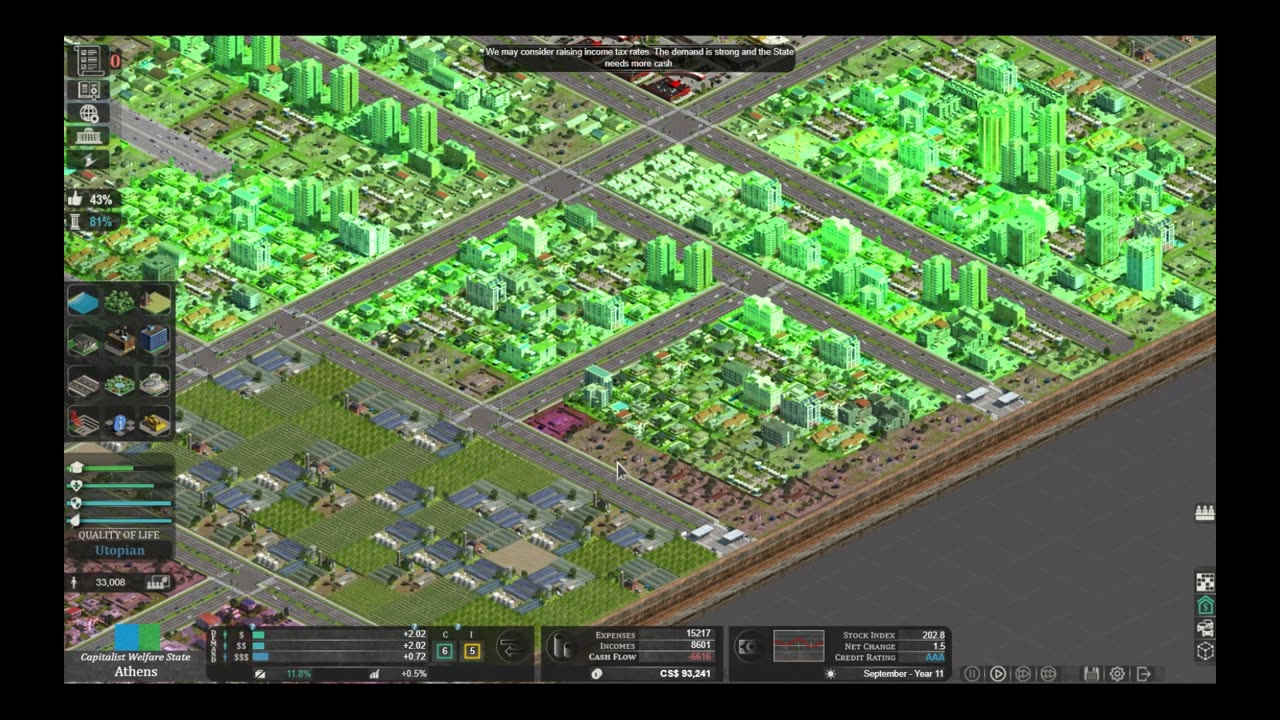Open the policy book icon
This screenshot has width=1280, height=720.
88,89
